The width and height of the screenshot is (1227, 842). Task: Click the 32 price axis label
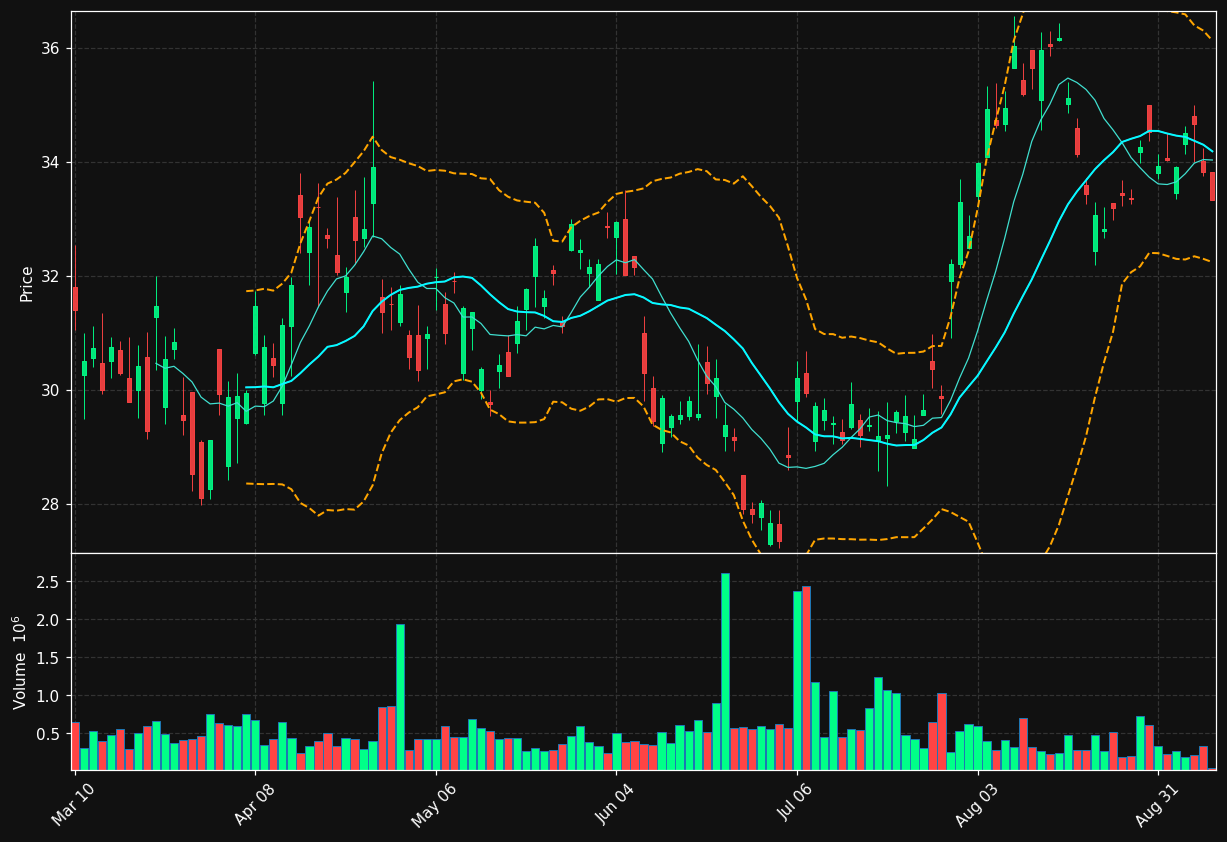(x=51, y=277)
